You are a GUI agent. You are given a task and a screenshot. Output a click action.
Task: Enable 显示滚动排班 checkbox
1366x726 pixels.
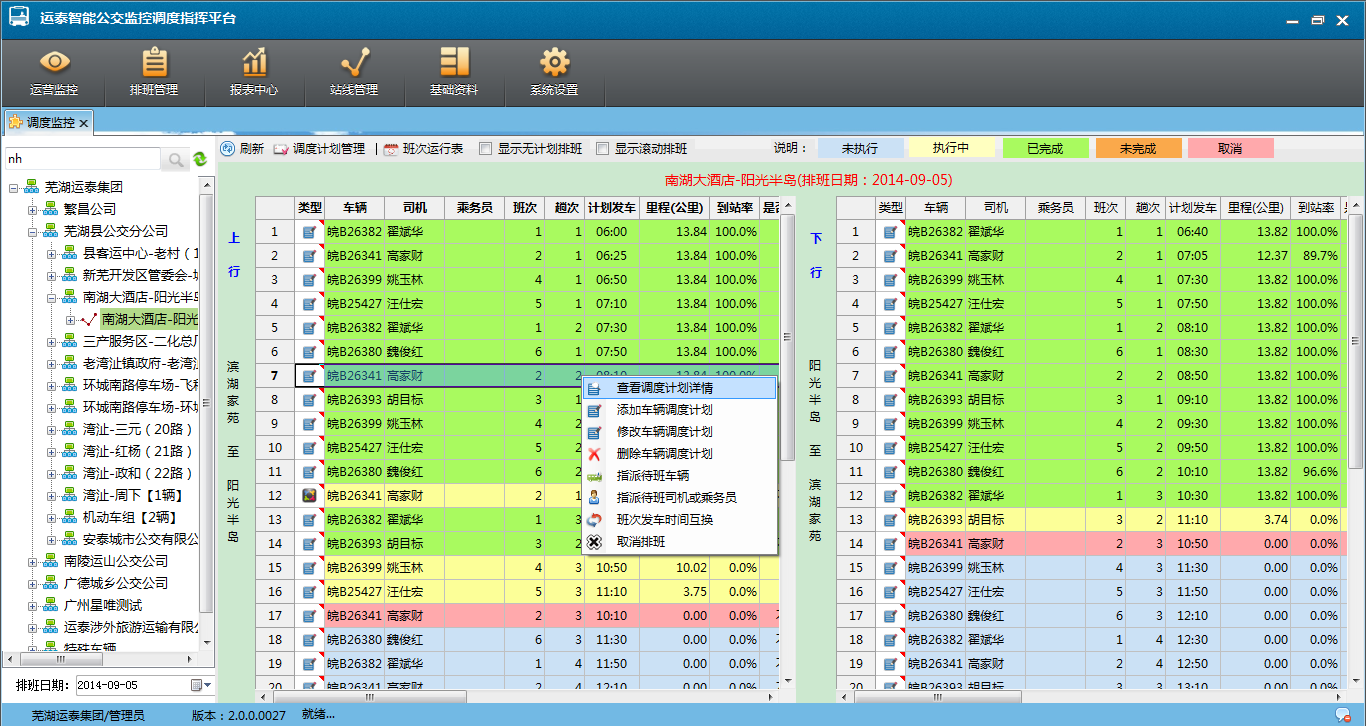[603, 149]
